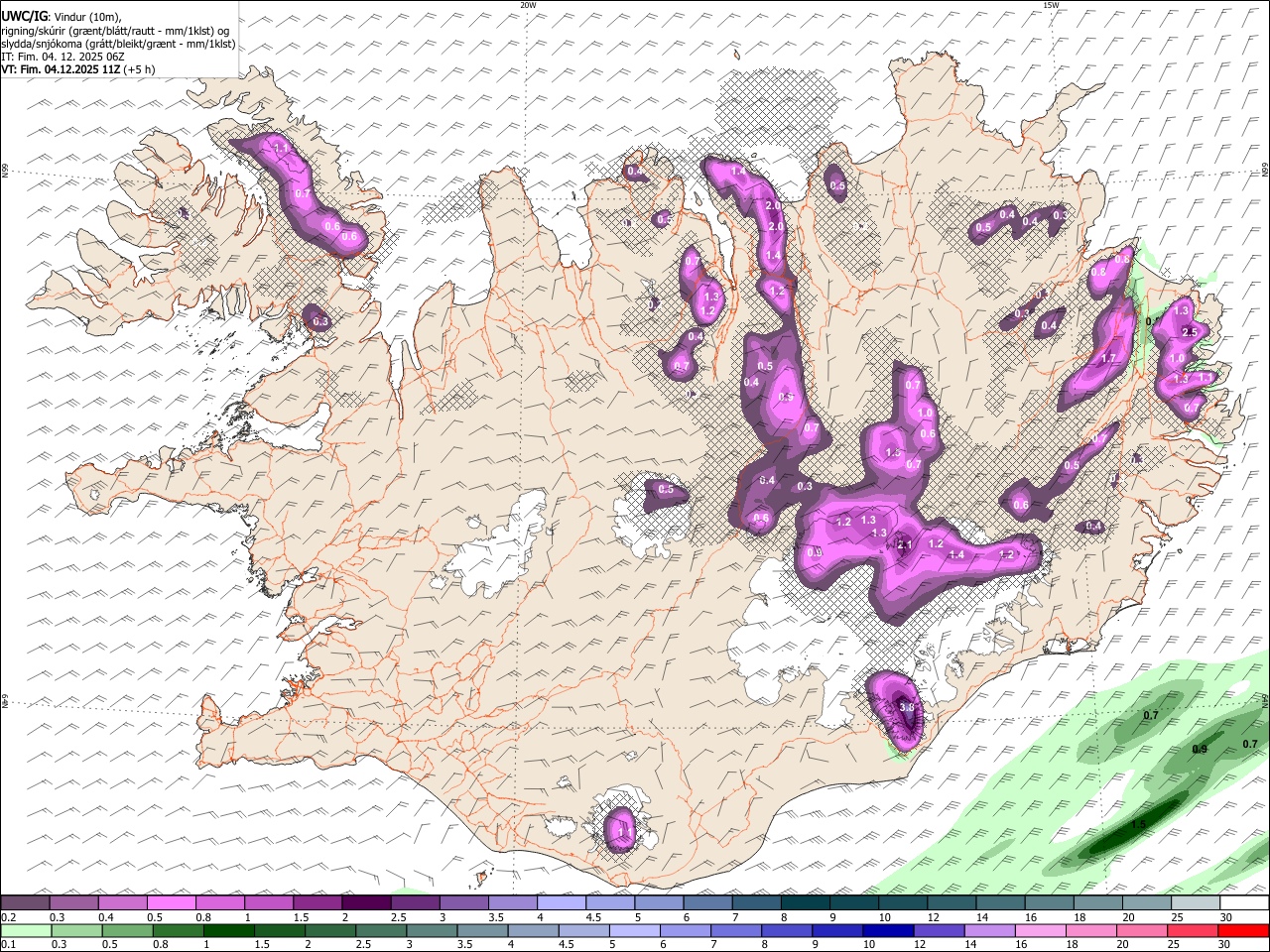
Task: Click the '1.7' snowfall value on the map
Action: point(1109,358)
